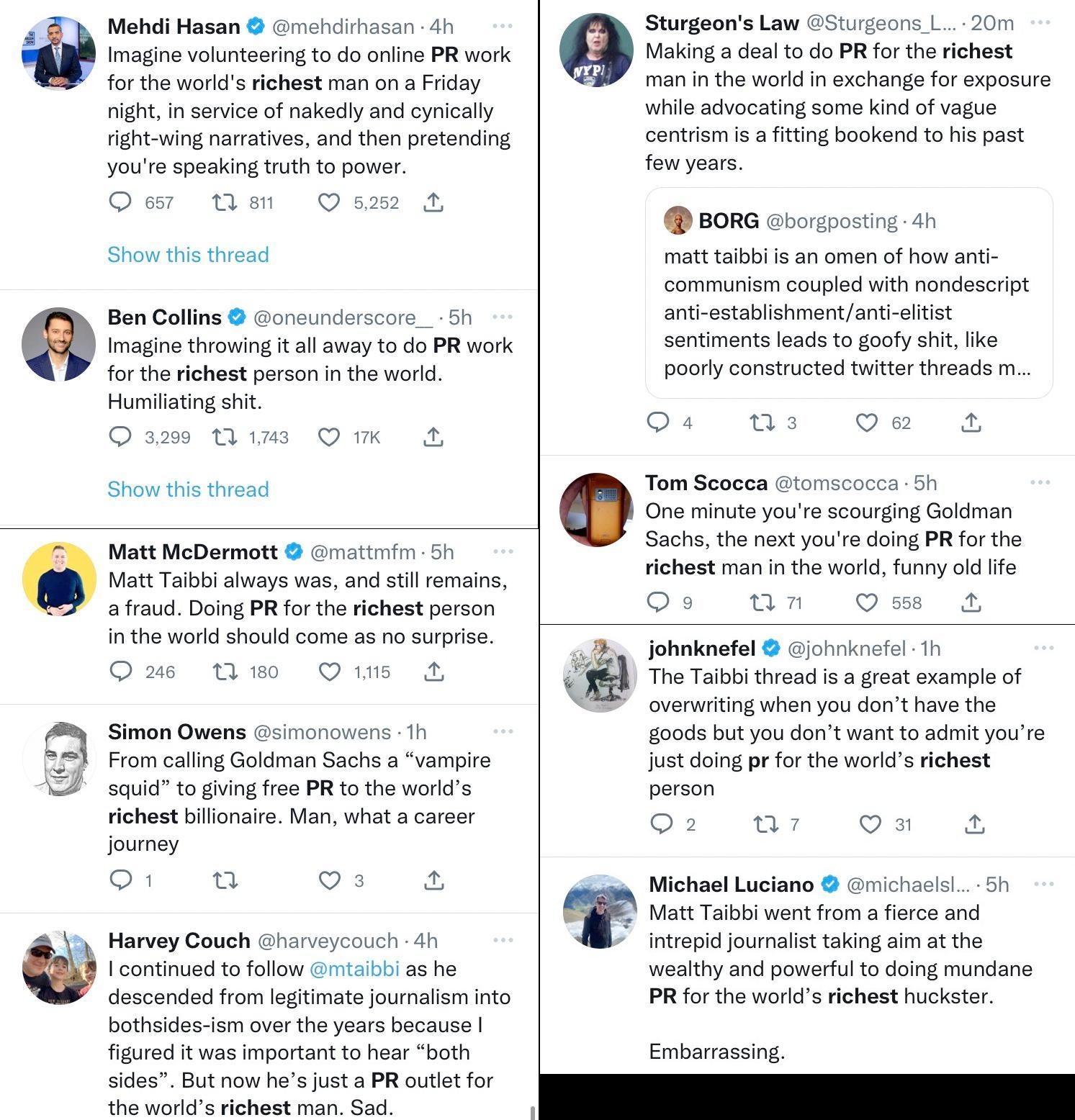Open more options on Tom Scocca's tweet
This screenshot has width=1075, height=1120.
1040,482
